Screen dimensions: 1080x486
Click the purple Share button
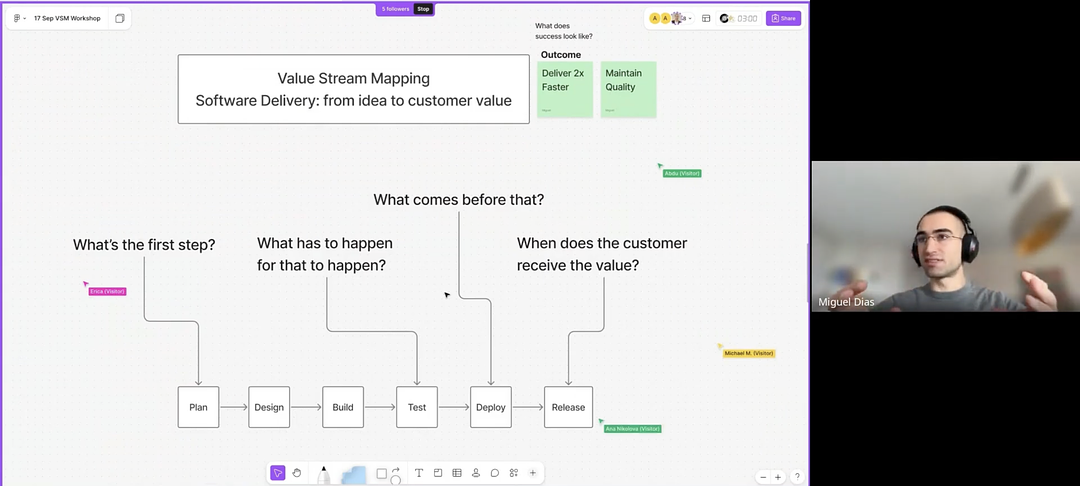tap(783, 18)
